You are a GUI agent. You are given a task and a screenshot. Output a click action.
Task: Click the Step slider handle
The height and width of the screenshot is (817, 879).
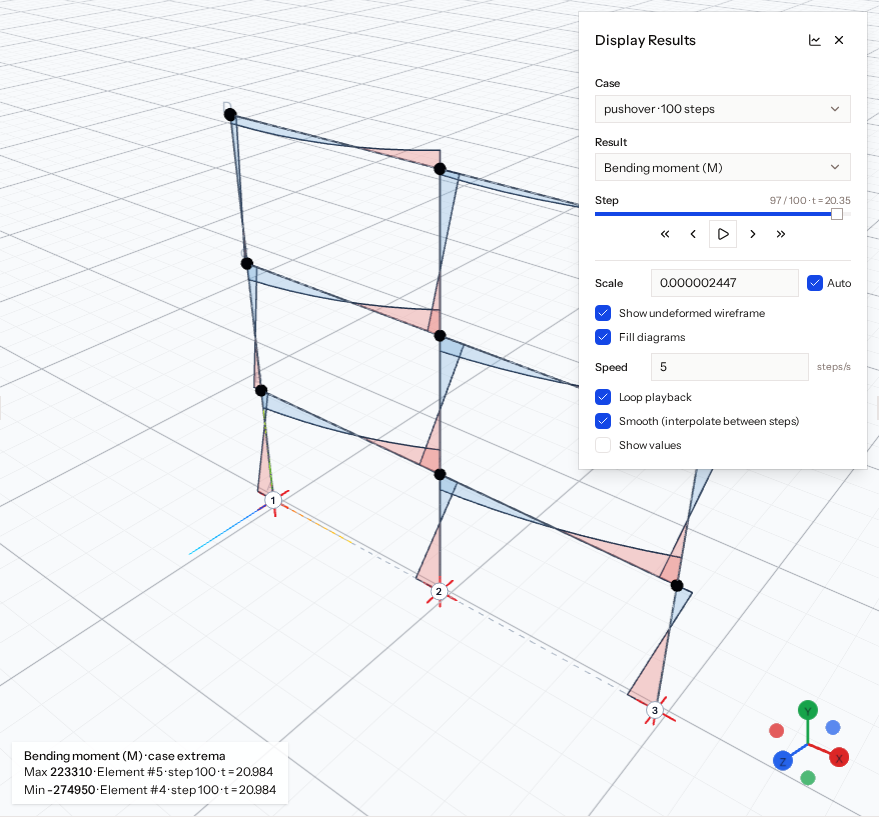coord(836,214)
